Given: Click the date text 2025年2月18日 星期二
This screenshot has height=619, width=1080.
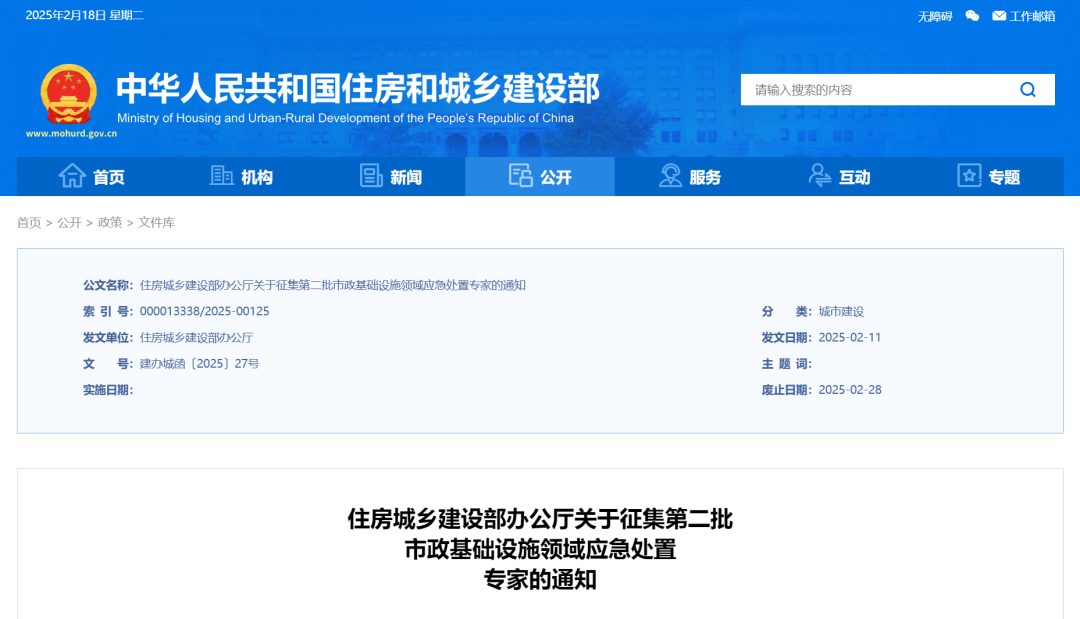Looking at the screenshot, I should tap(85, 15).
